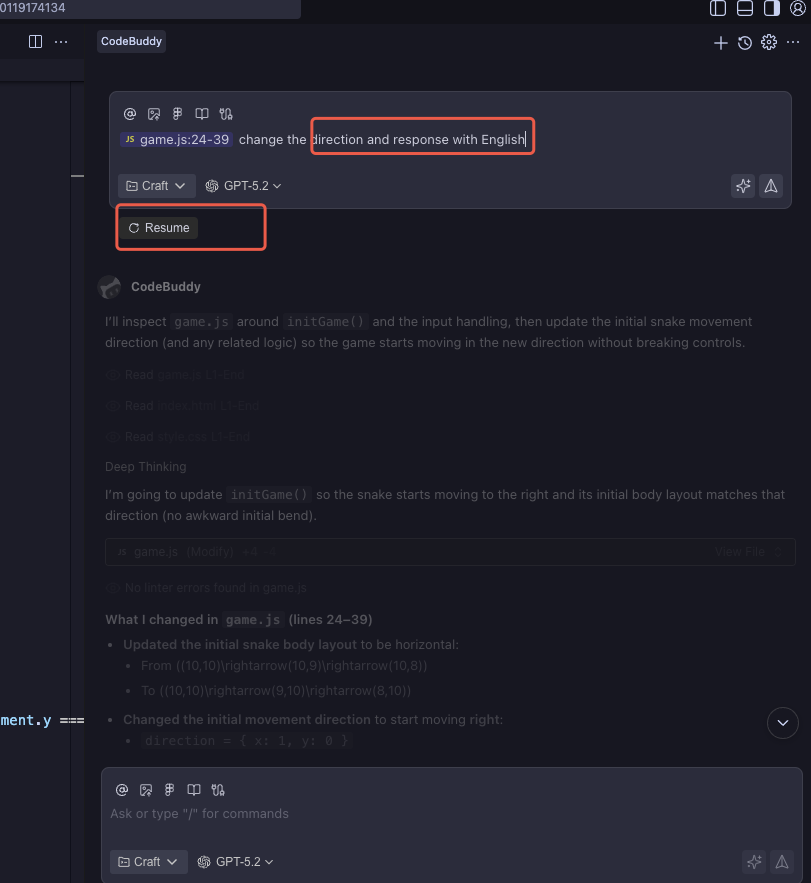Open GPT-5.2 model dropdown in edit box
The width and height of the screenshot is (811, 883).
click(x=243, y=186)
